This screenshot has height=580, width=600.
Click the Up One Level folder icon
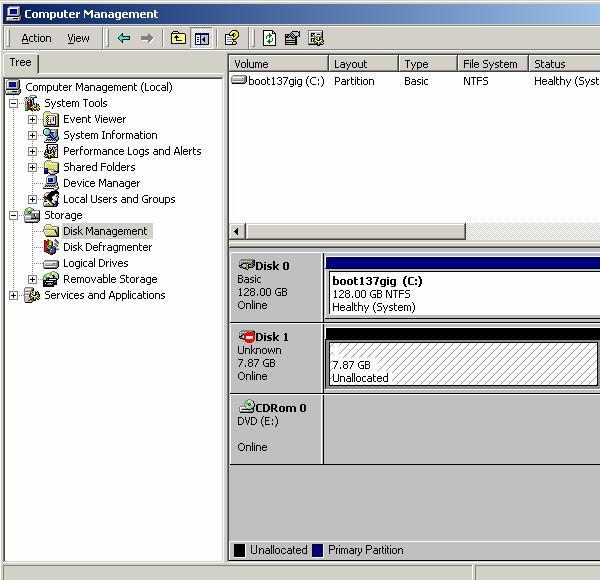(178, 38)
